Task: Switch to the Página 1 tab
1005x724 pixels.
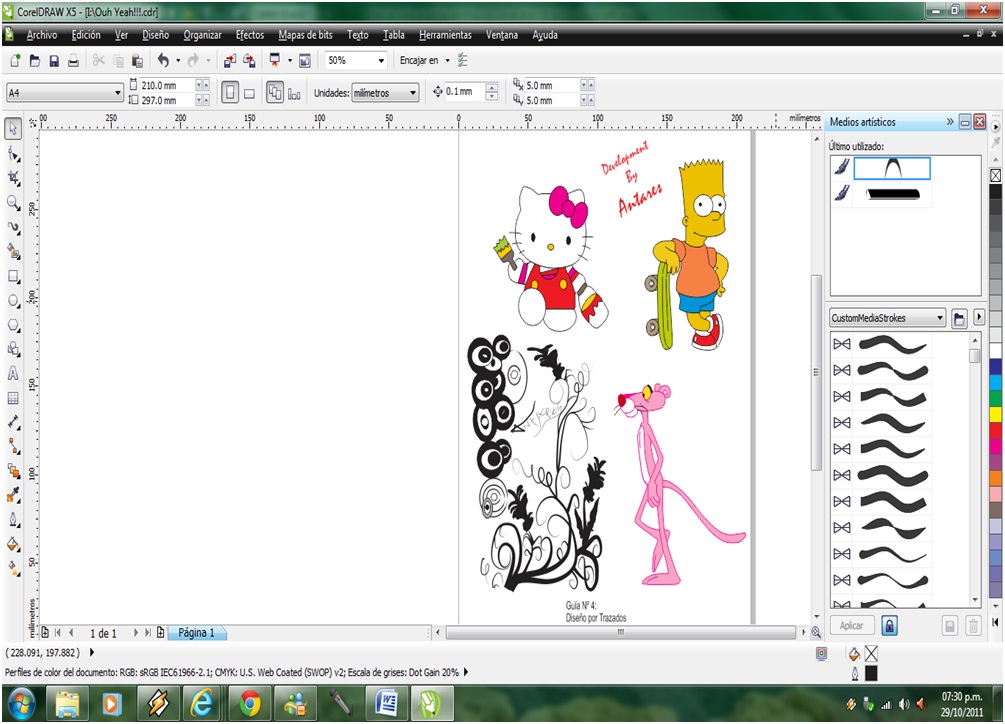Action: click(196, 633)
